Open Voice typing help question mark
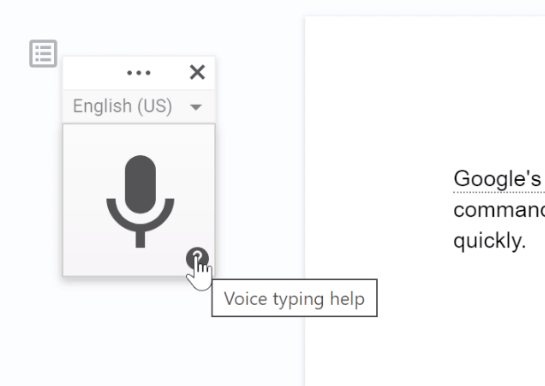Viewport: 545px width, 386px height. (x=197, y=258)
